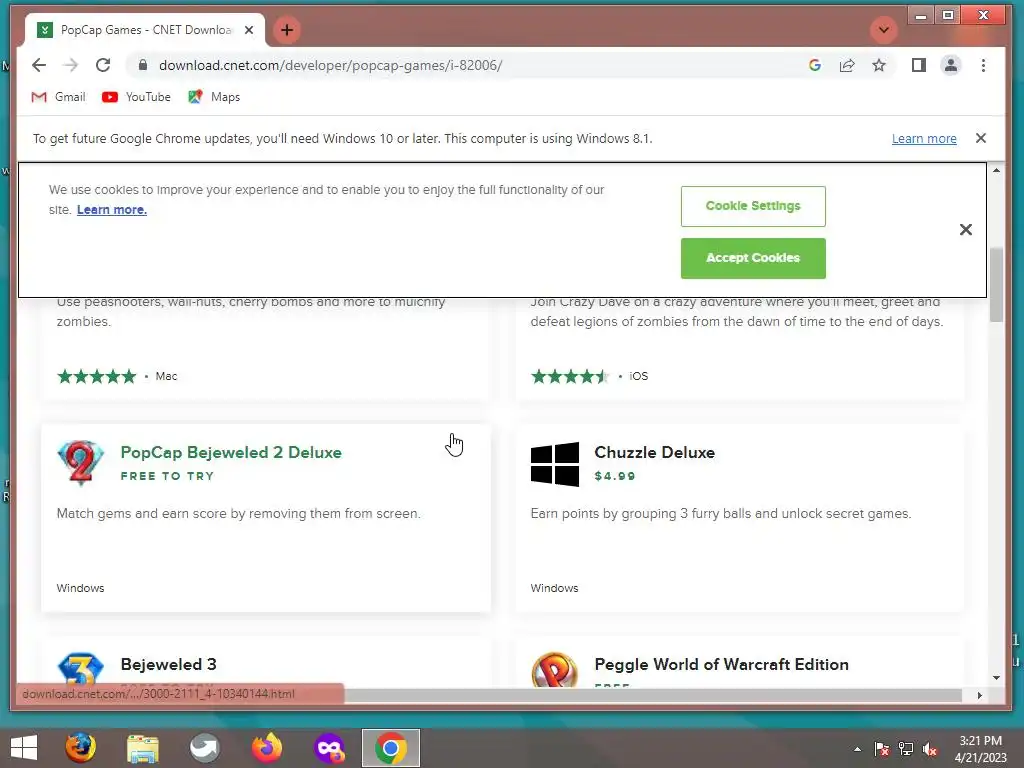Click the muted volume tray icon

[930, 749]
